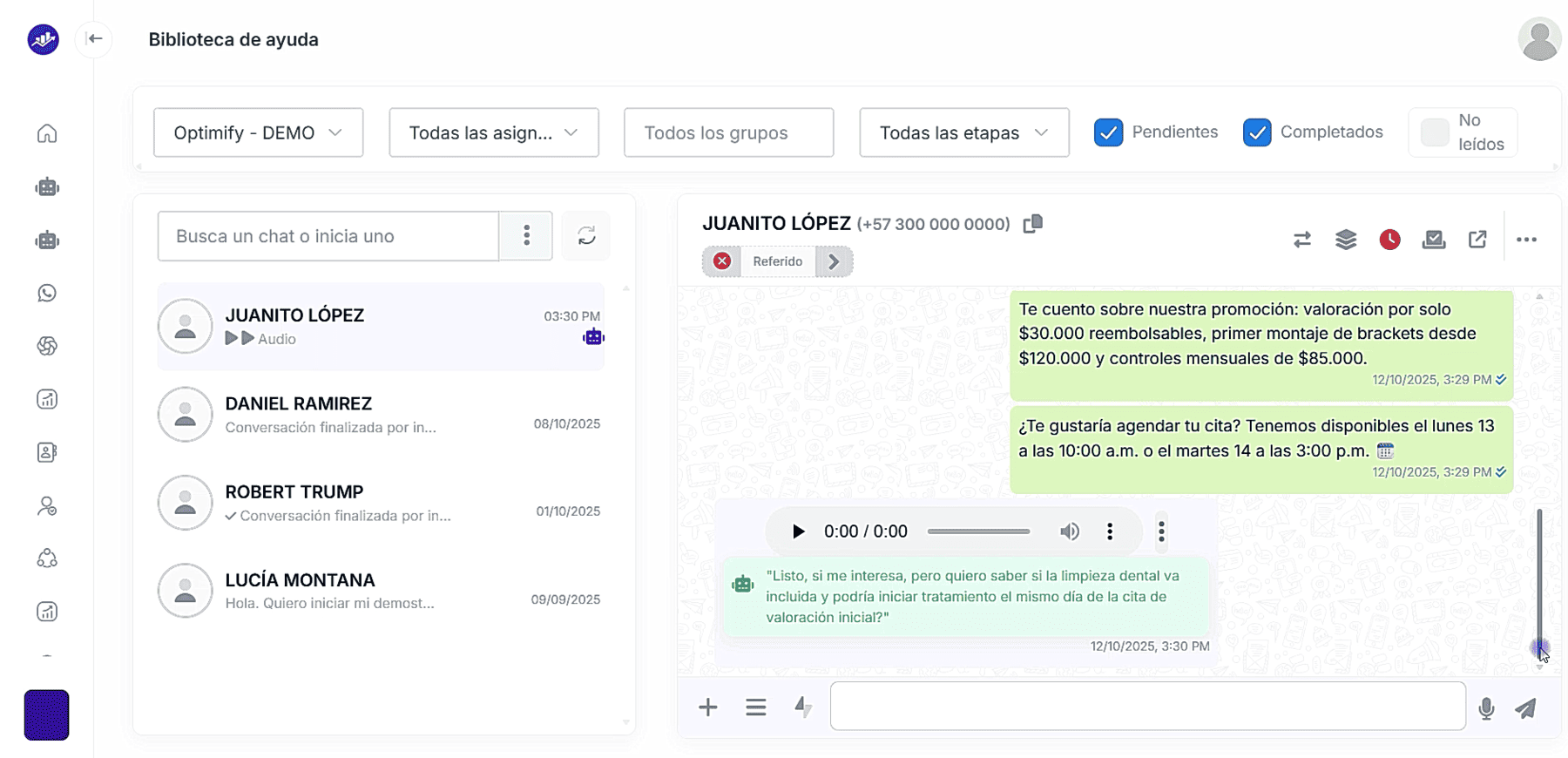The width and height of the screenshot is (1568, 758).
Task: Copy Juanito López's phone number
Action: point(1032,224)
